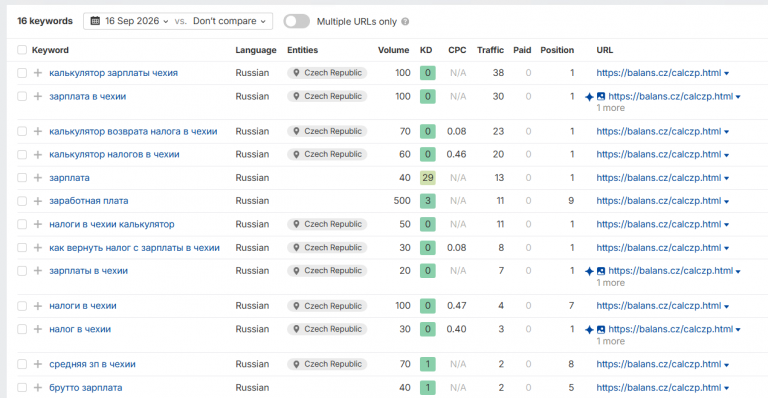
Task: Click Czech Republic entity tag for налоги в чехии
Action: click(327, 306)
